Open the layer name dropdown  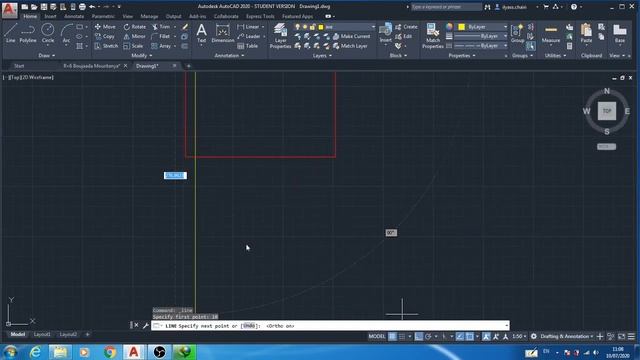click(x=335, y=27)
